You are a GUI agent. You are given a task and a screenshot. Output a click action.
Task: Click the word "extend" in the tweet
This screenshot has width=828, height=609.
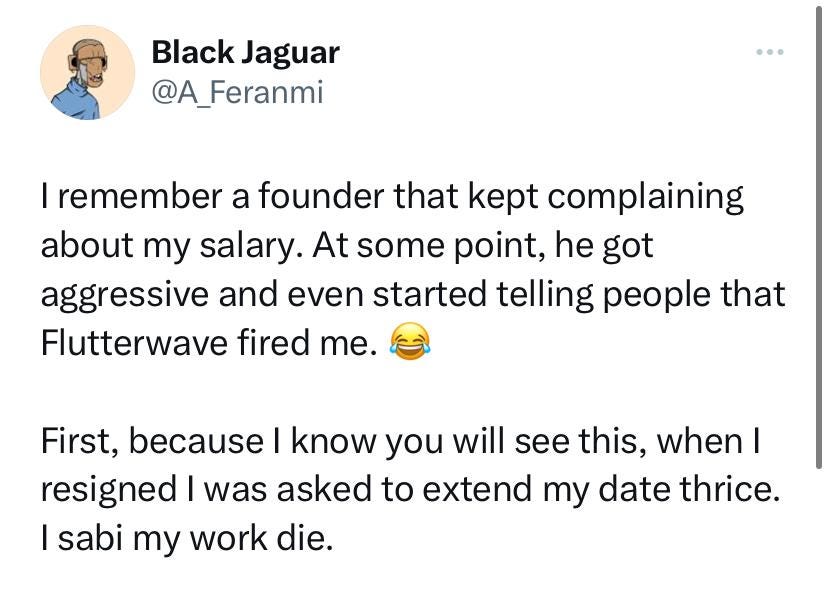pyautogui.click(x=477, y=489)
